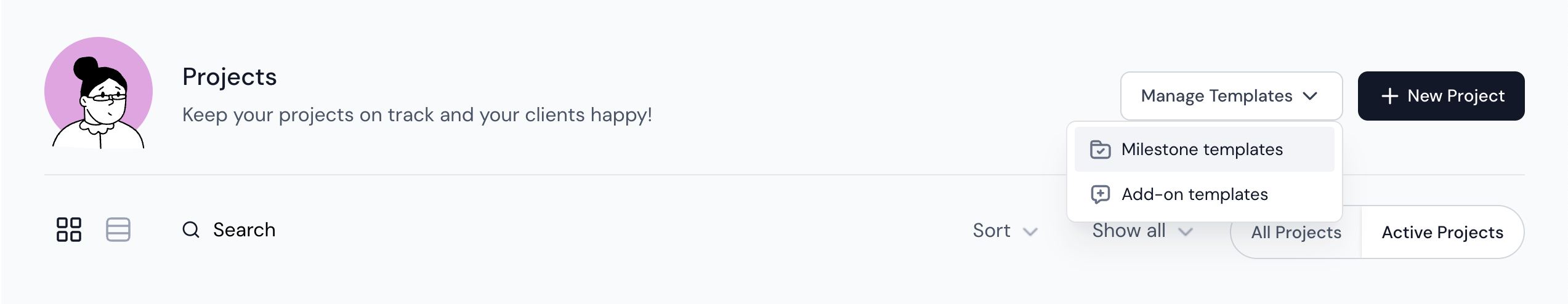Click the Manage Templates chevron arrow
Image resolution: width=1568 pixels, height=304 pixels.
[x=1310, y=96]
